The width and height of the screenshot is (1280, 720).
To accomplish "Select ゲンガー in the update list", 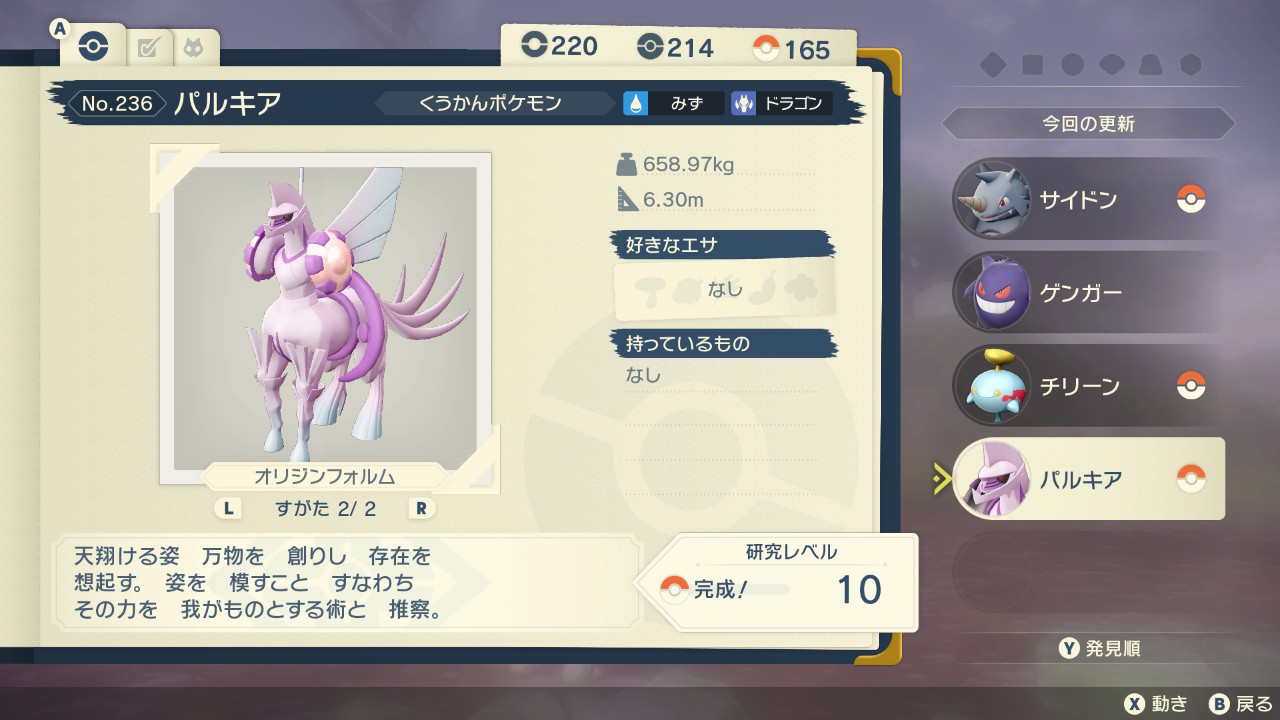I will click(x=1088, y=292).
